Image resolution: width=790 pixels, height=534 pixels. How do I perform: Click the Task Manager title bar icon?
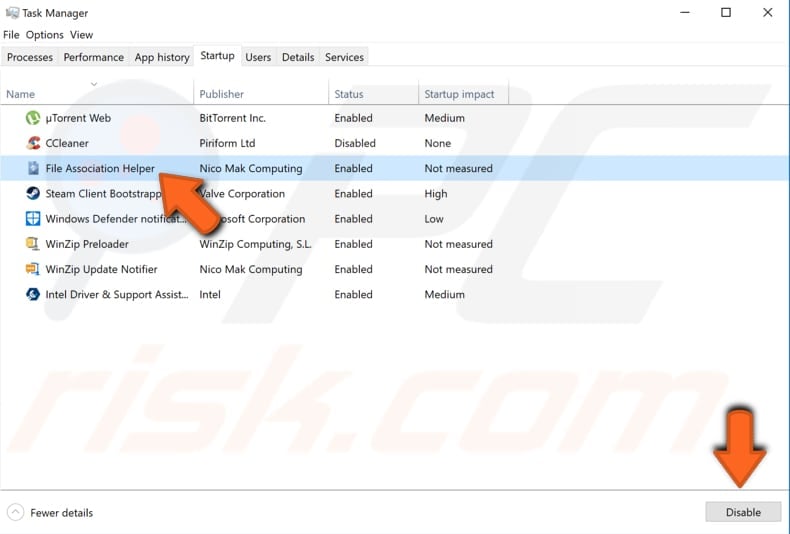point(12,13)
